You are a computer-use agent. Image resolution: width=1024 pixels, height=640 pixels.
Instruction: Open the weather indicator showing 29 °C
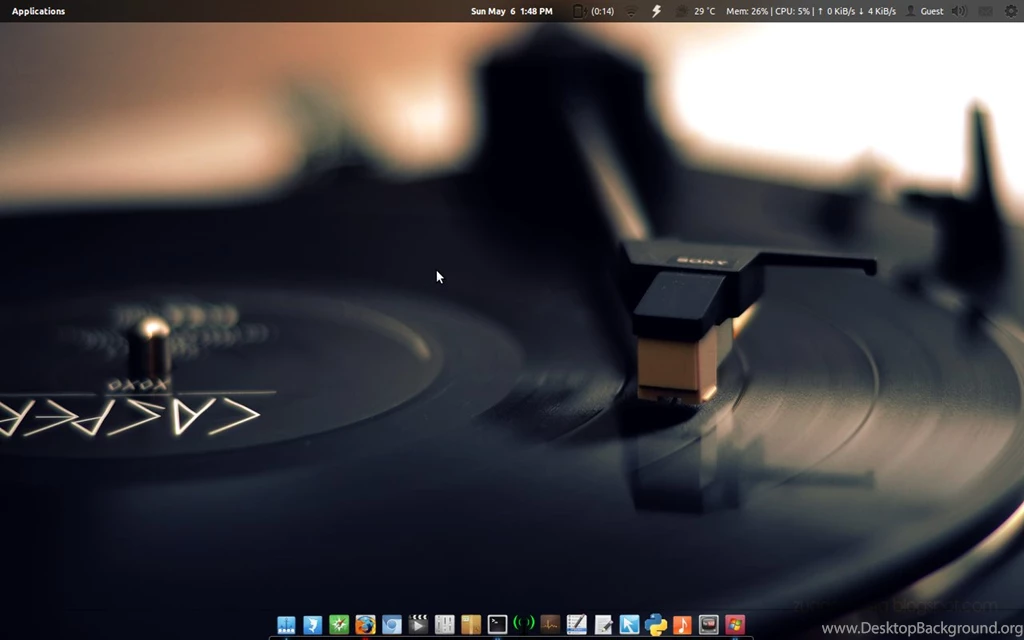pos(696,11)
